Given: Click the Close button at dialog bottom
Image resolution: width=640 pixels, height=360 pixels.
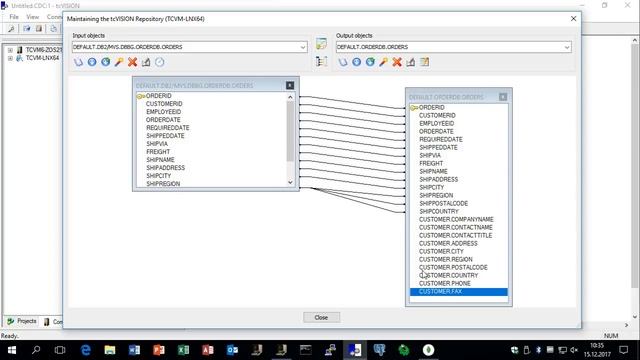Looking at the screenshot, I should point(321,317).
